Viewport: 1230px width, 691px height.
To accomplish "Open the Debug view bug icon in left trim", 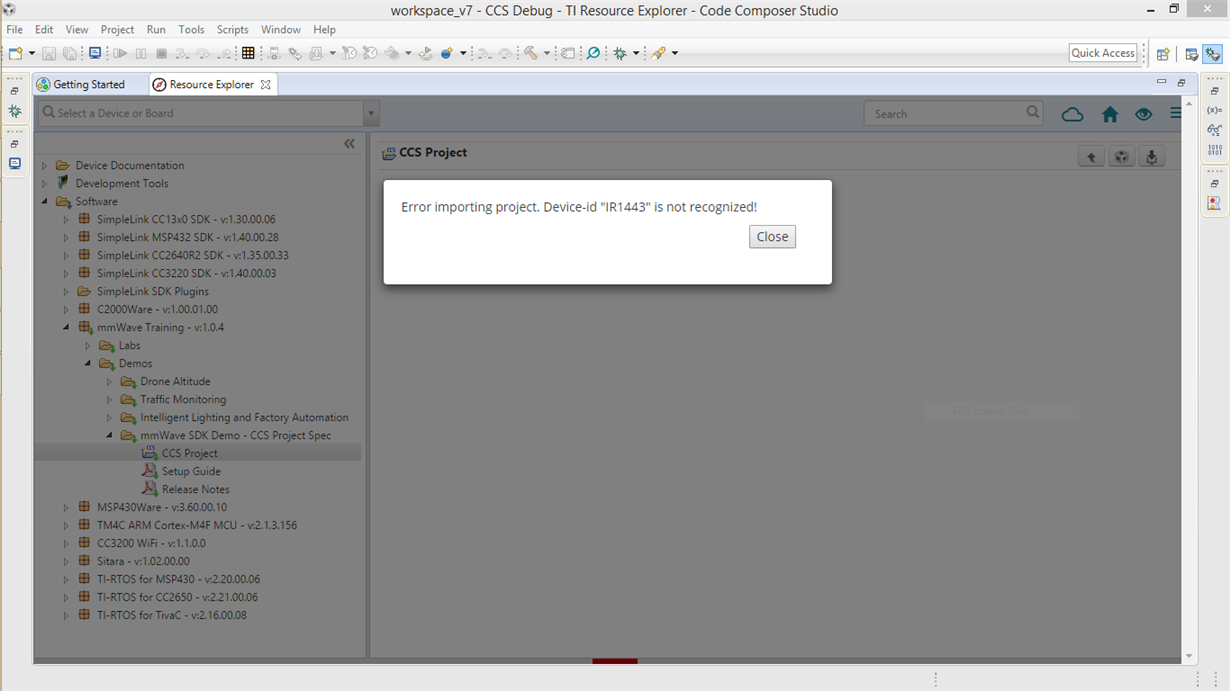I will [x=15, y=111].
